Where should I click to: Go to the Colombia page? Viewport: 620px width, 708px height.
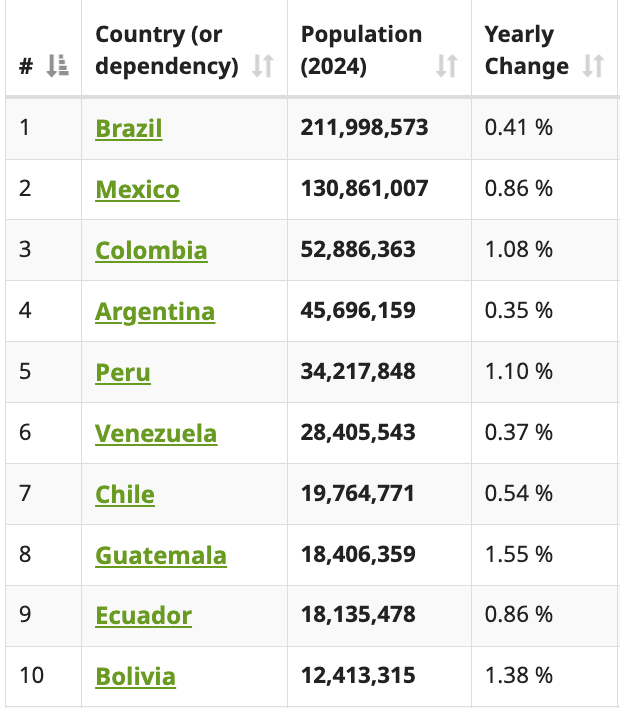[x=151, y=251]
